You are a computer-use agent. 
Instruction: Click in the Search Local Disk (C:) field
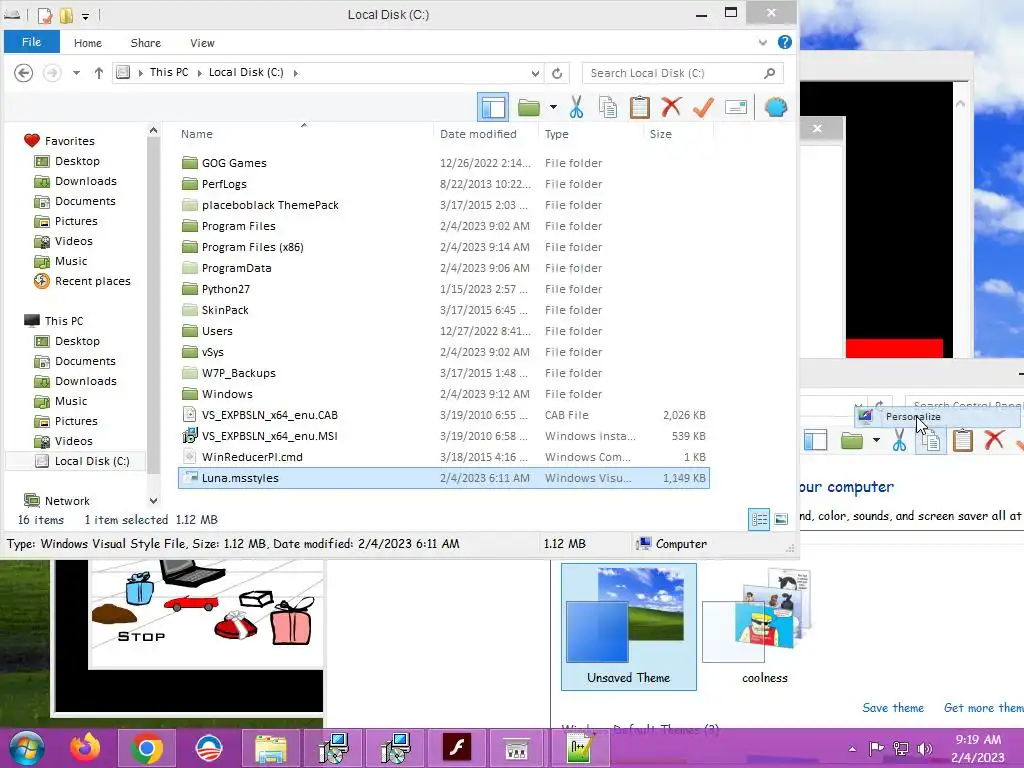point(682,73)
